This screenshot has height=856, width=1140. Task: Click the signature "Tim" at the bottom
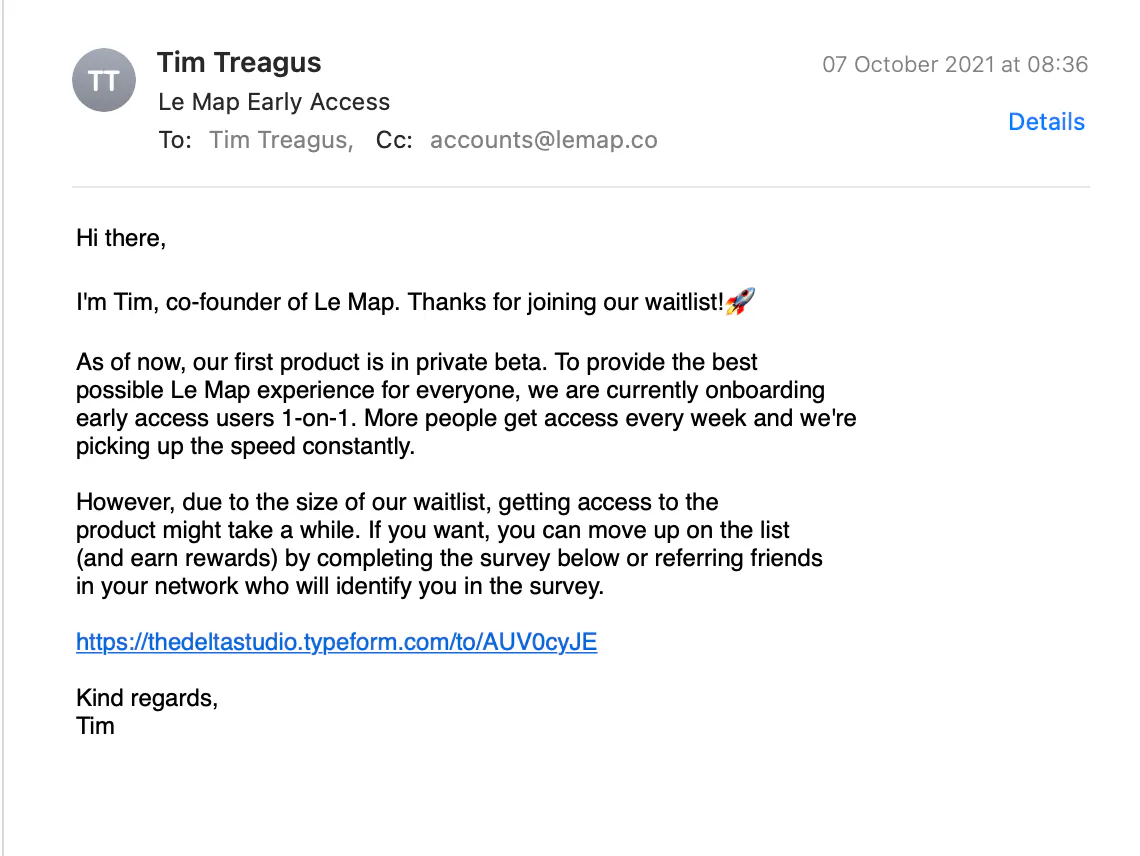95,725
